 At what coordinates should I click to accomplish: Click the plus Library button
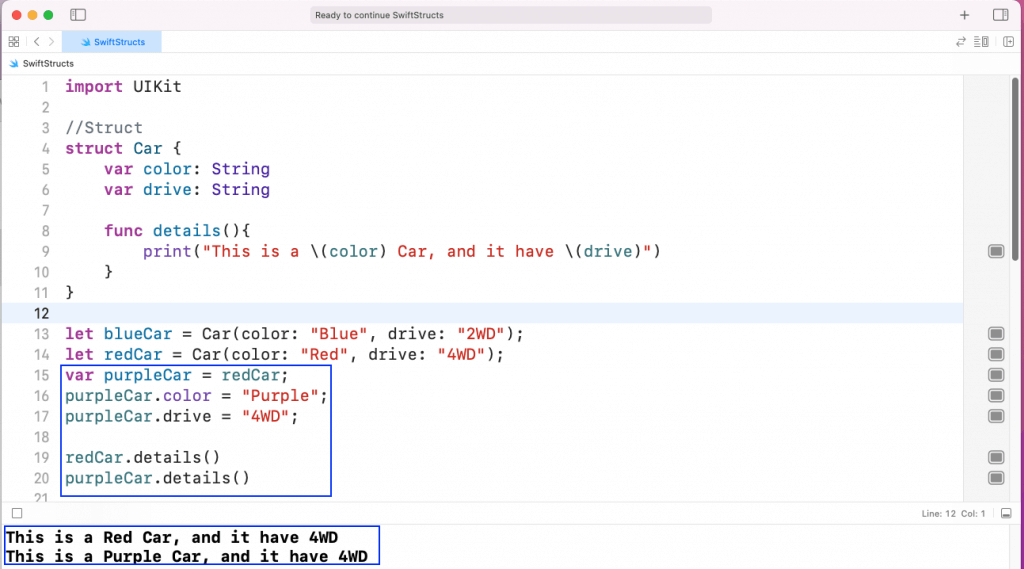965,15
